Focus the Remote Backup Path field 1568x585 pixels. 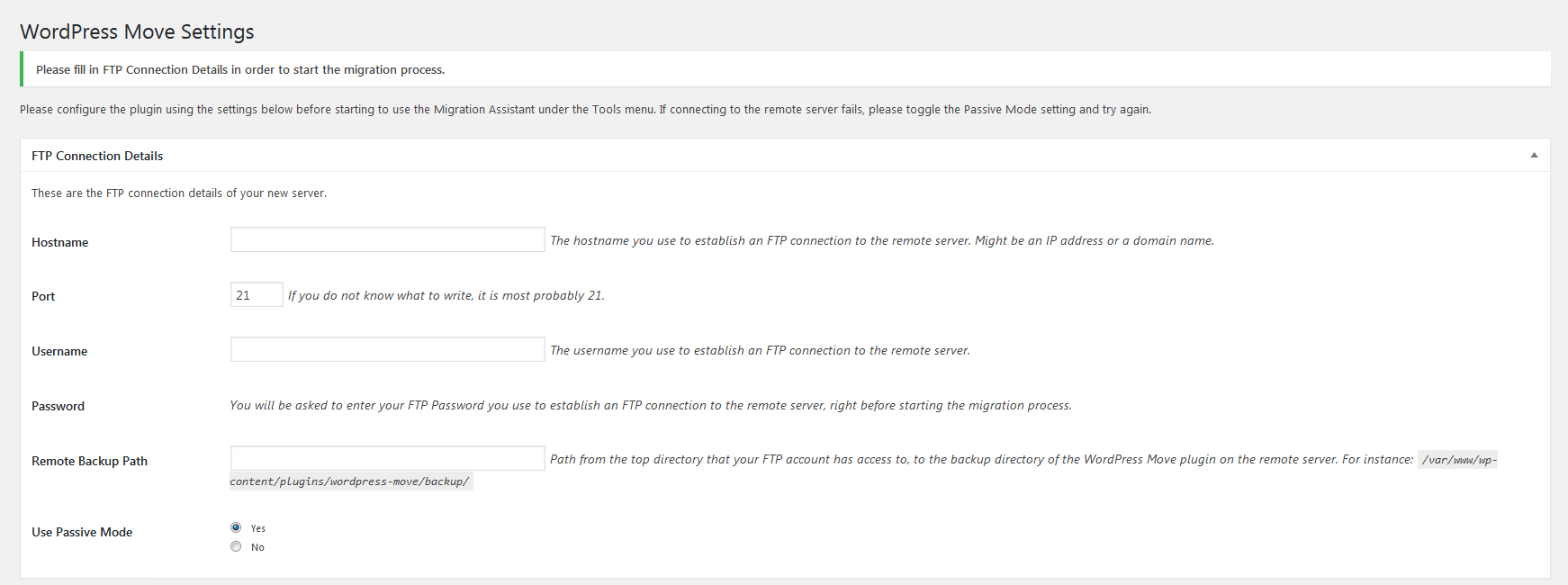click(387, 459)
